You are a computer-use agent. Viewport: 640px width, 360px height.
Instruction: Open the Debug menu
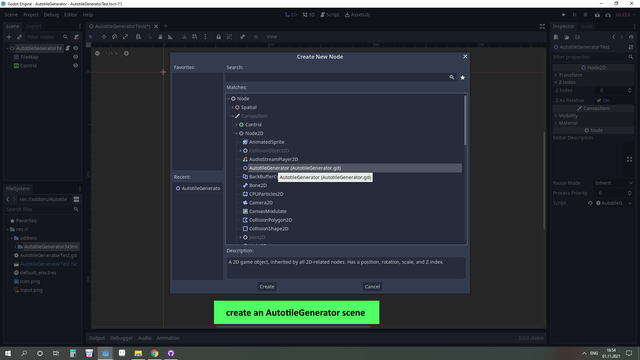[51, 15]
